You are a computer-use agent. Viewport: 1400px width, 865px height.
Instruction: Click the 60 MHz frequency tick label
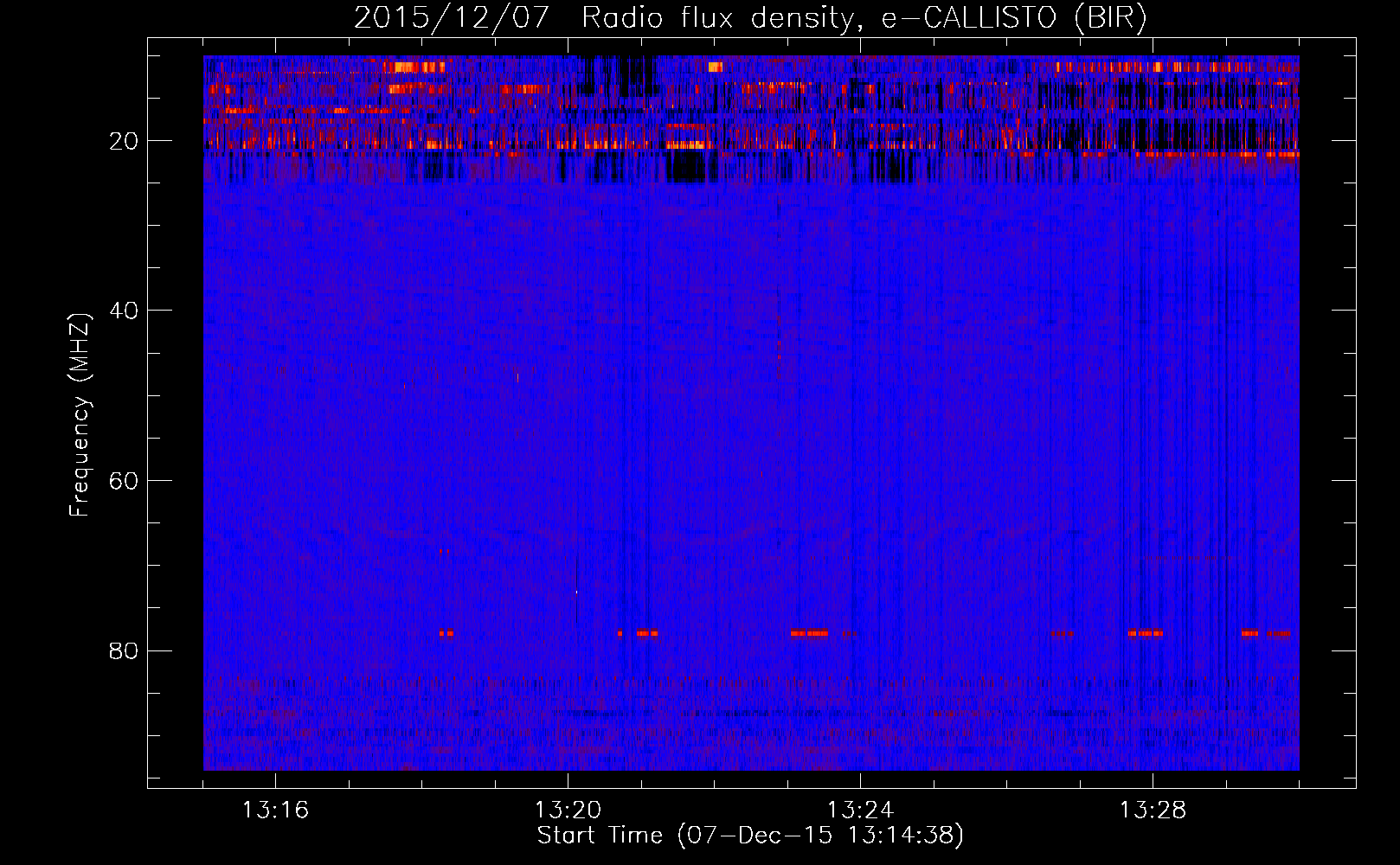(x=124, y=481)
